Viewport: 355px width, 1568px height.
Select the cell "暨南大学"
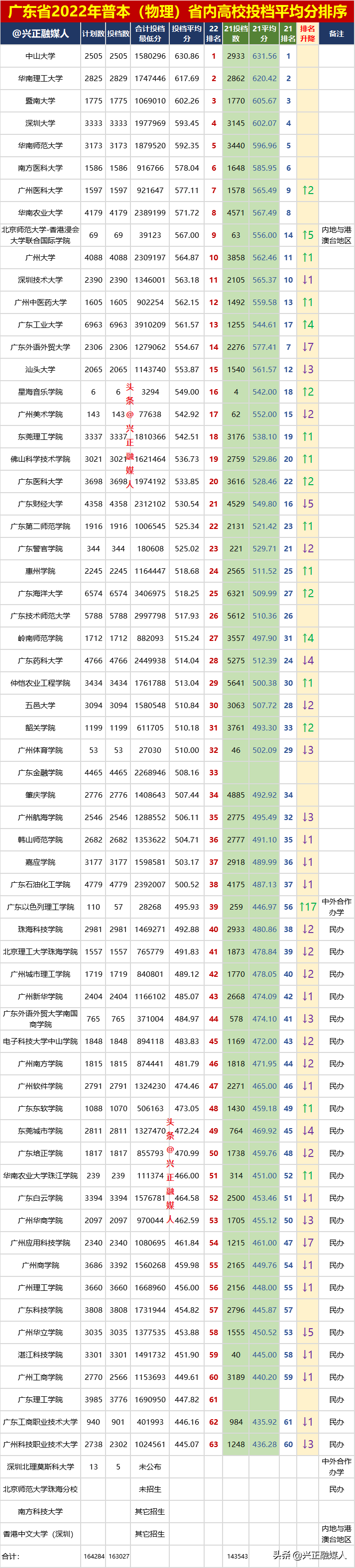coord(40,101)
